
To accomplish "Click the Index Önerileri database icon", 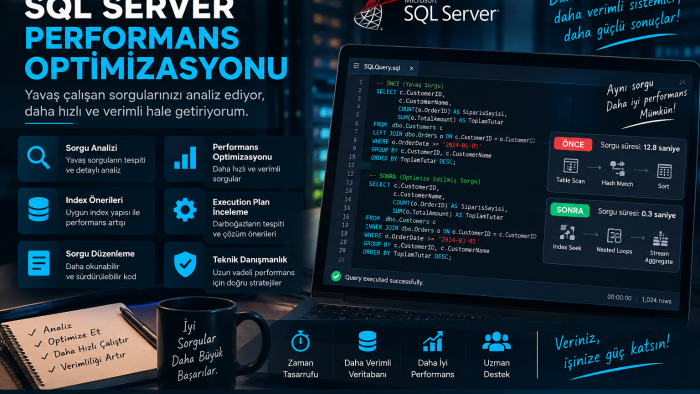I will tap(39, 209).
